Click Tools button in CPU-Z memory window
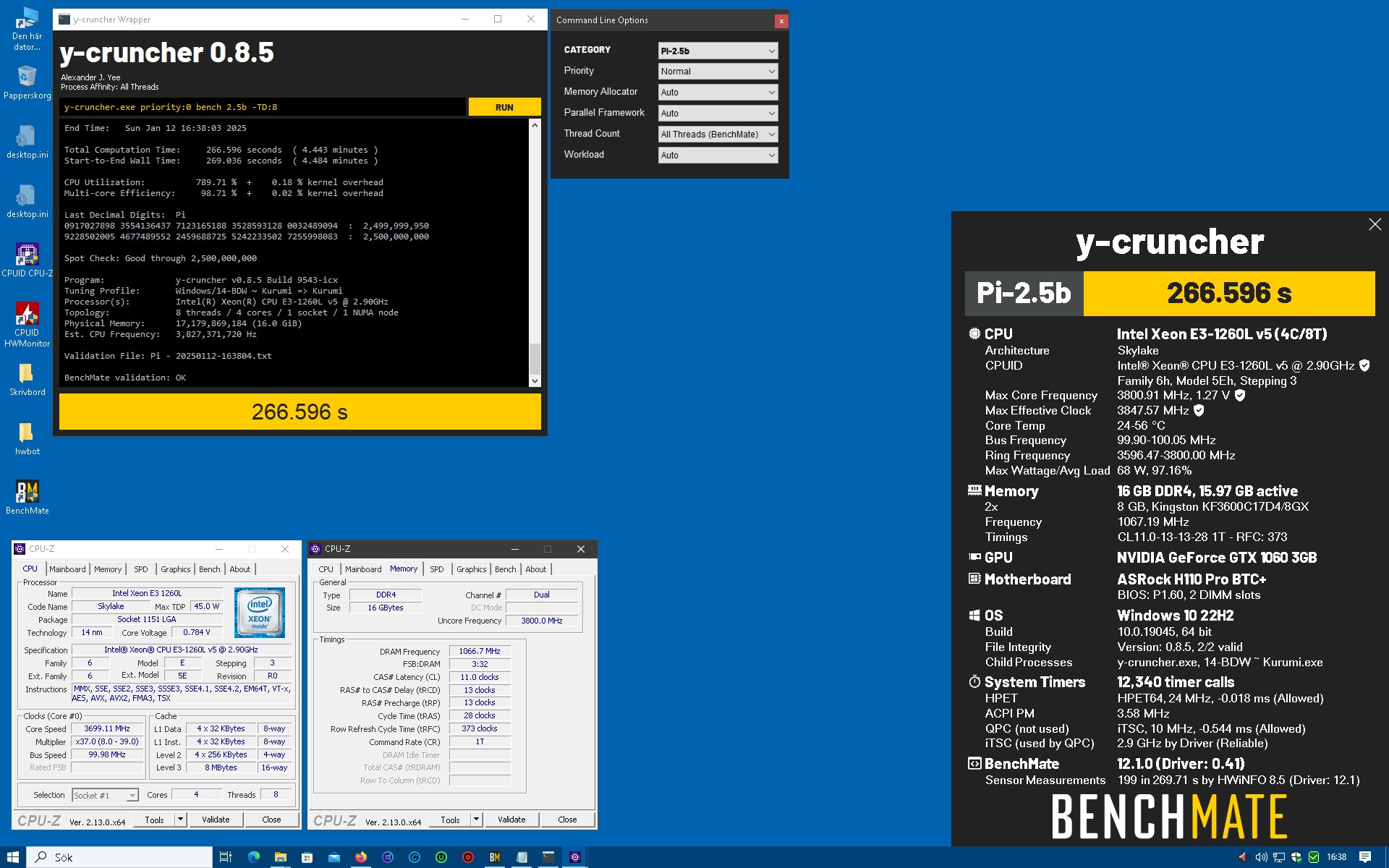This screenshot has width=1389, height=868. pyautogui.click(x=450, y=820)
